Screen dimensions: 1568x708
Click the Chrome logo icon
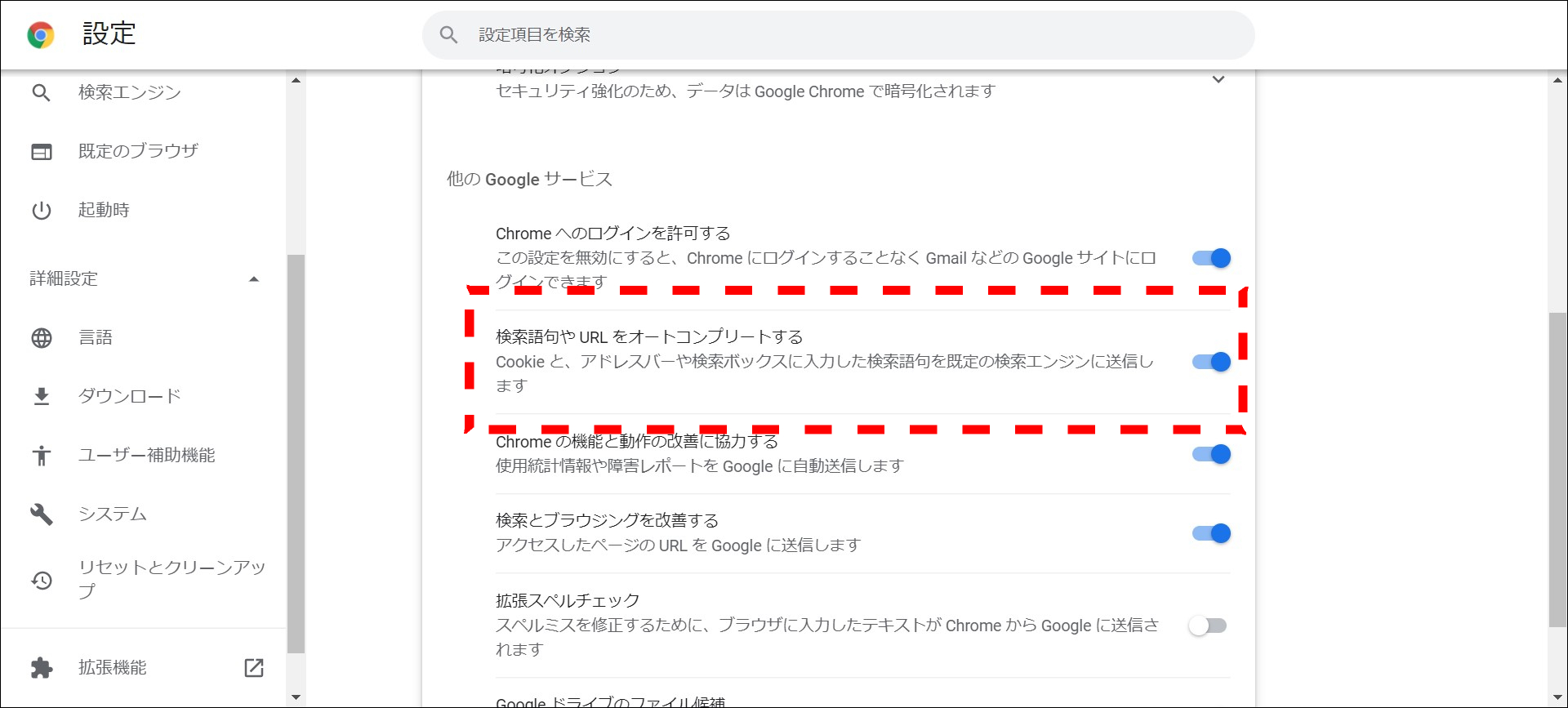(40, 34)
